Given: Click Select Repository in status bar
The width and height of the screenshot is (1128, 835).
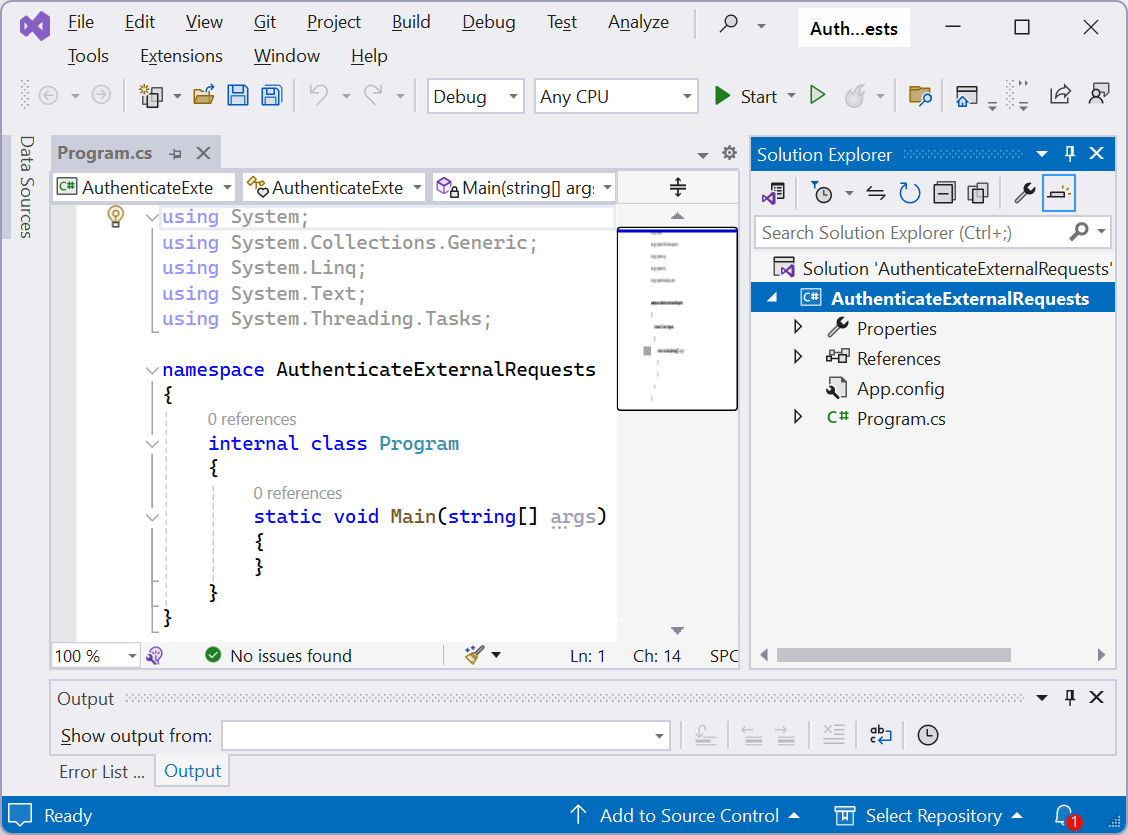Looking at the screenshot, I should [929, 816].
